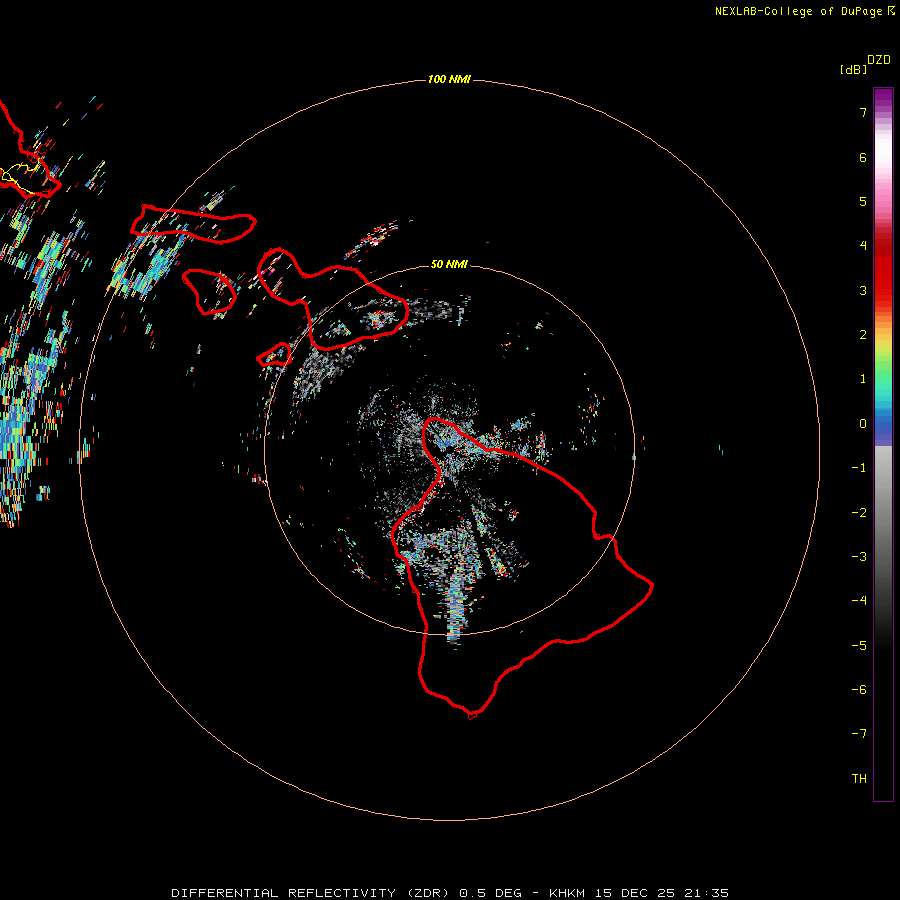Screen dimensions: 900x900
Task: Click the 3 value on color scale
Action: point(863,290)
